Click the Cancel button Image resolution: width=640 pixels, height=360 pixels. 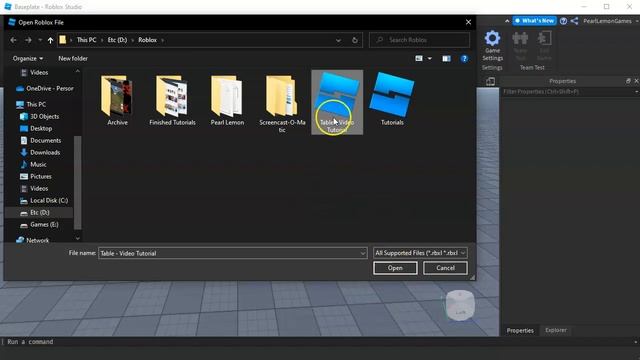[445, 268]
